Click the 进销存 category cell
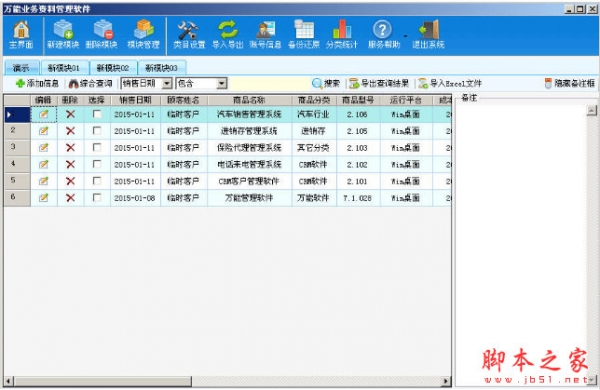This screenshot has height=390, width=600. pos(313,131)
